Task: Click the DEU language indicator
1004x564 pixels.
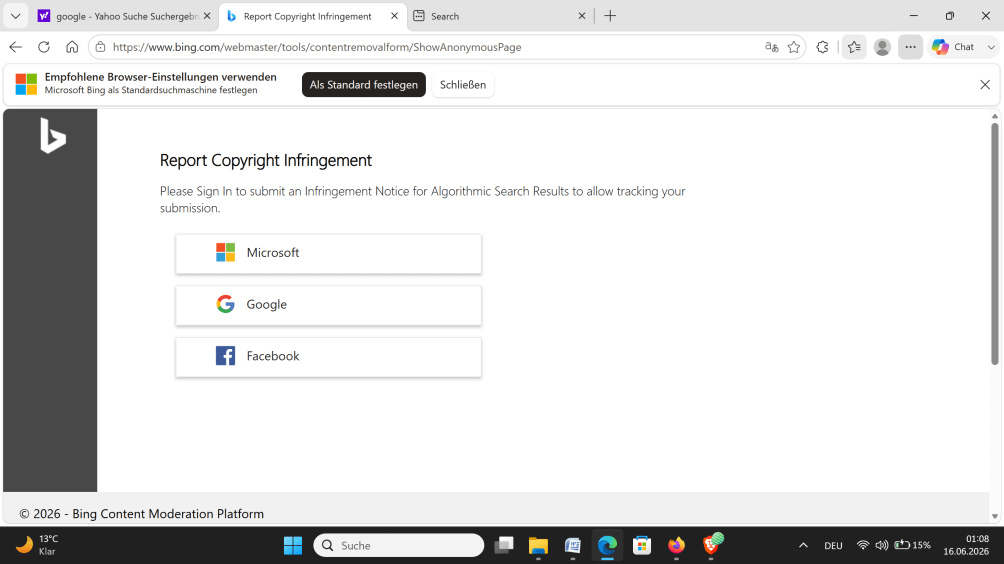Action: click(x=833, y=545)
